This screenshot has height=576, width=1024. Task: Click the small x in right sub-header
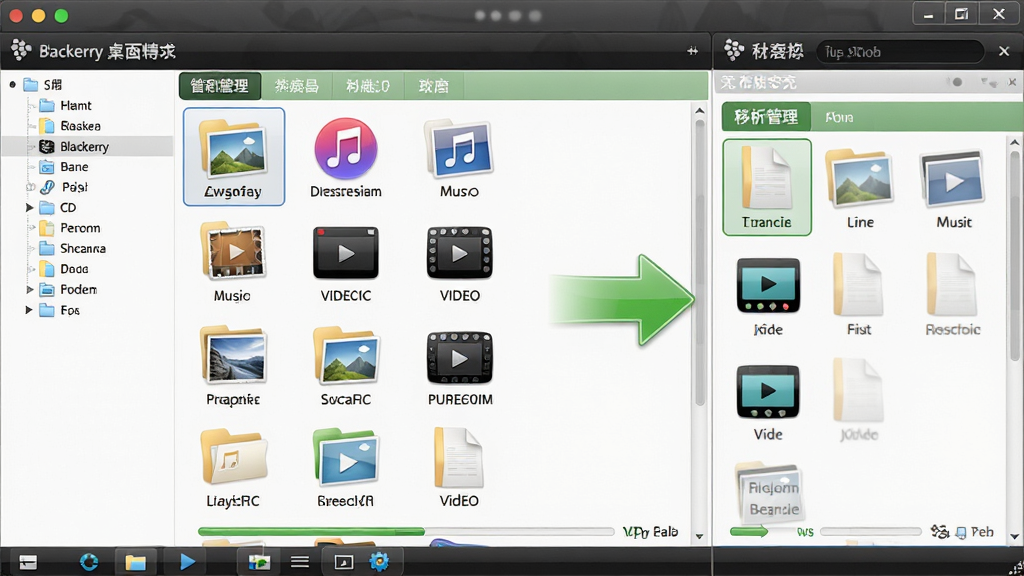(x=1012, y=82)
